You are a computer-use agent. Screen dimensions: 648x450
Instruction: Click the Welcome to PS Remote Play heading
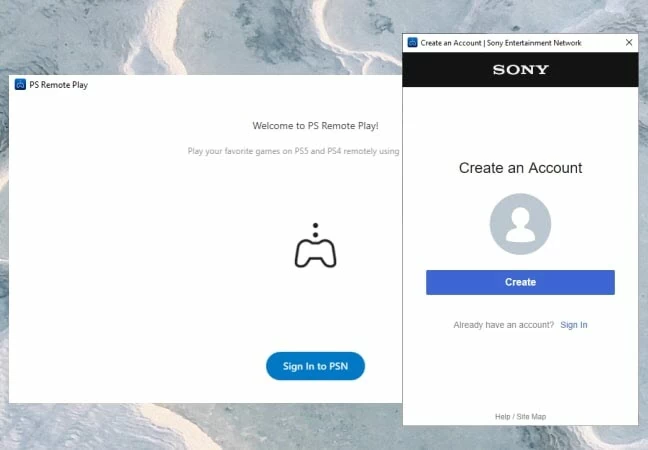[315, 127]
